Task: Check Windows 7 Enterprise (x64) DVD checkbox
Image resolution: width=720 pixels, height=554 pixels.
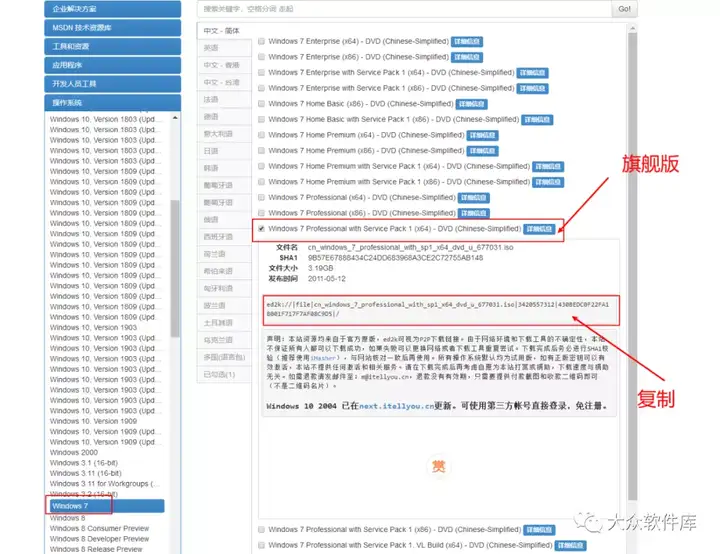Action: click(261, 41)
